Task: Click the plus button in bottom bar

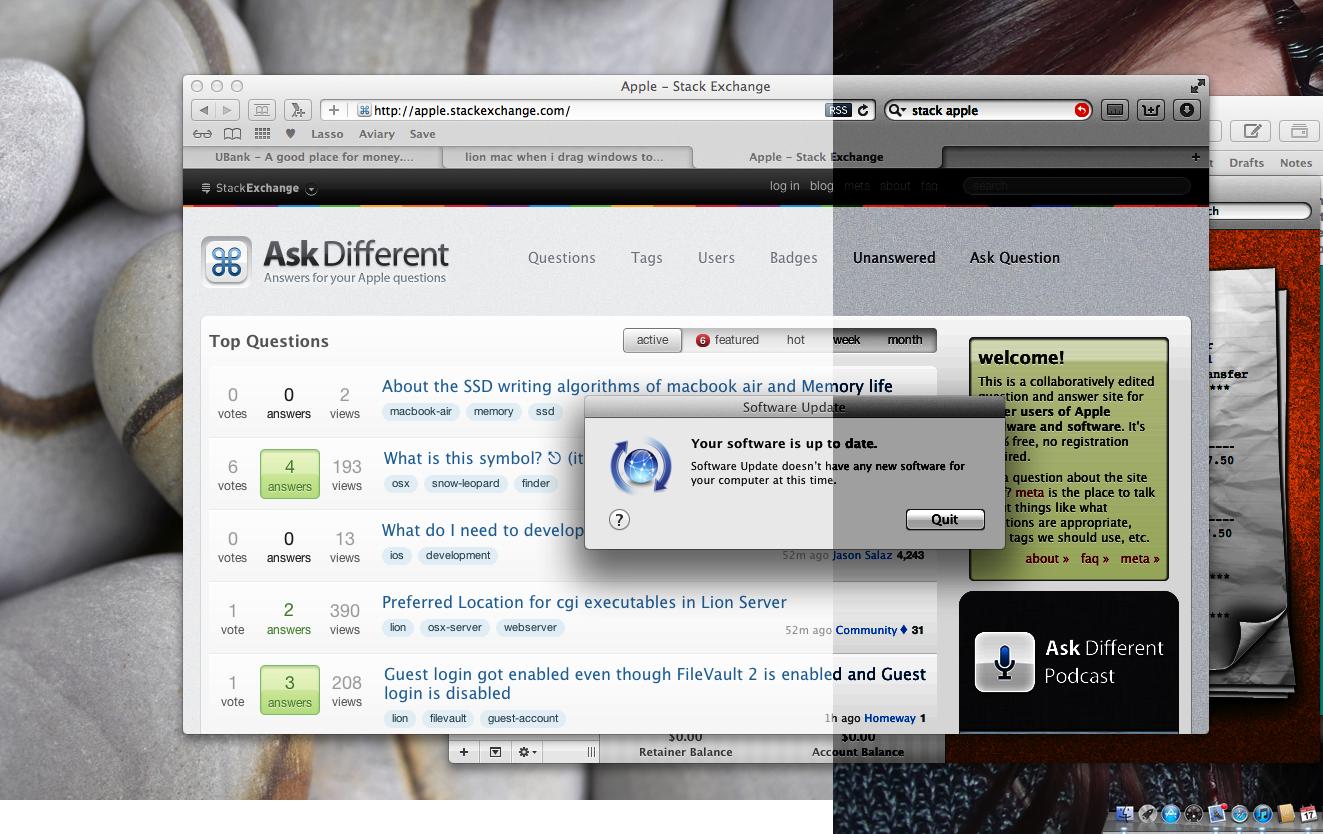Action: click(x=464, y=752)
